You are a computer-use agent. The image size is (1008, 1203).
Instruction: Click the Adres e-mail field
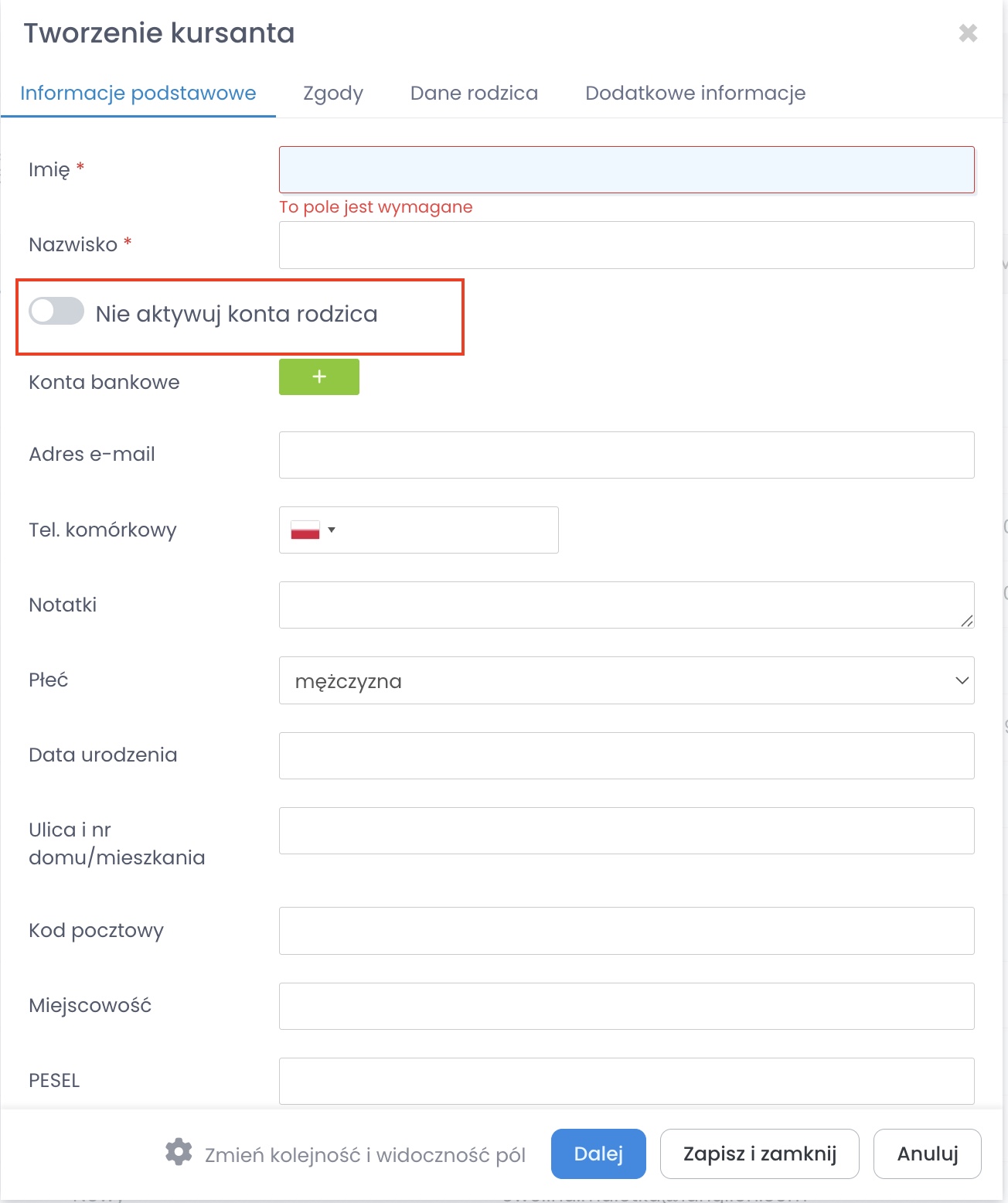pos(626,455)
